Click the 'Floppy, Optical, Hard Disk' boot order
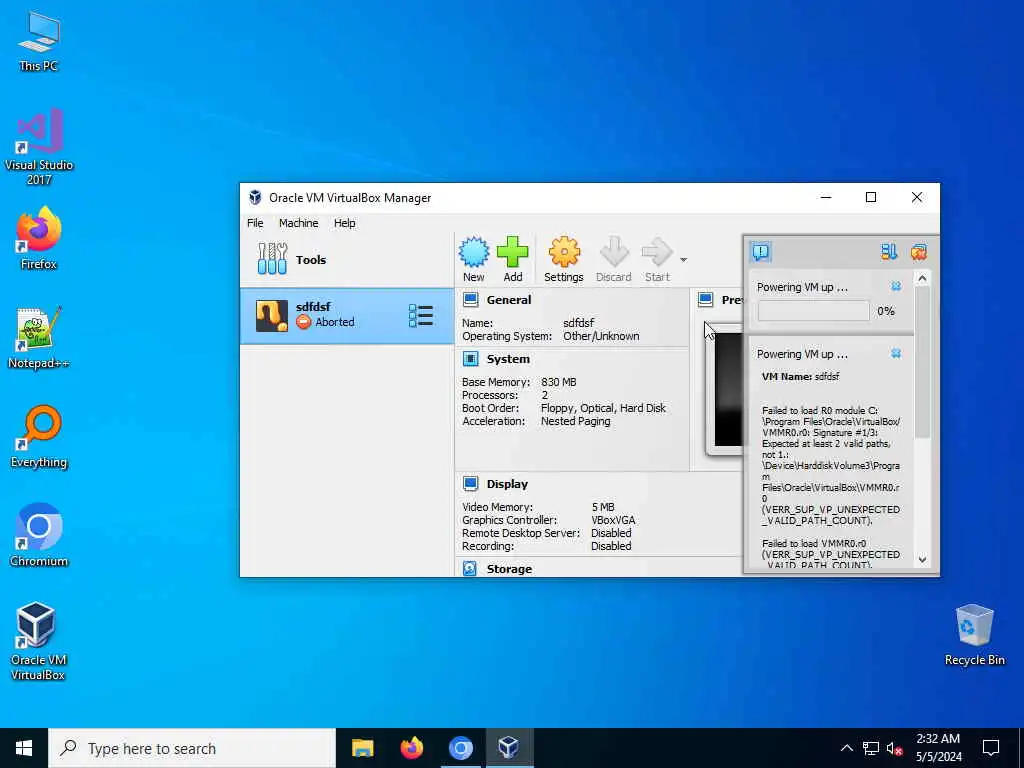The height and width of the screenshot is (768, 1024). [603, 408]
